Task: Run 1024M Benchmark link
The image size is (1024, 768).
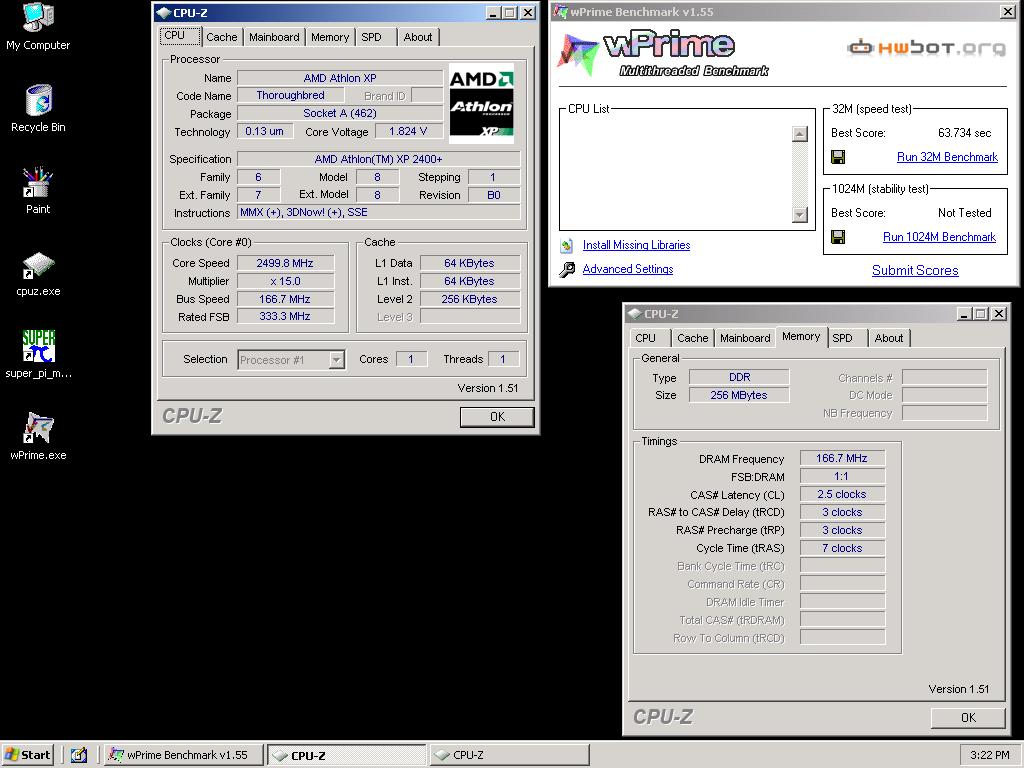Action: pos(939,237)
